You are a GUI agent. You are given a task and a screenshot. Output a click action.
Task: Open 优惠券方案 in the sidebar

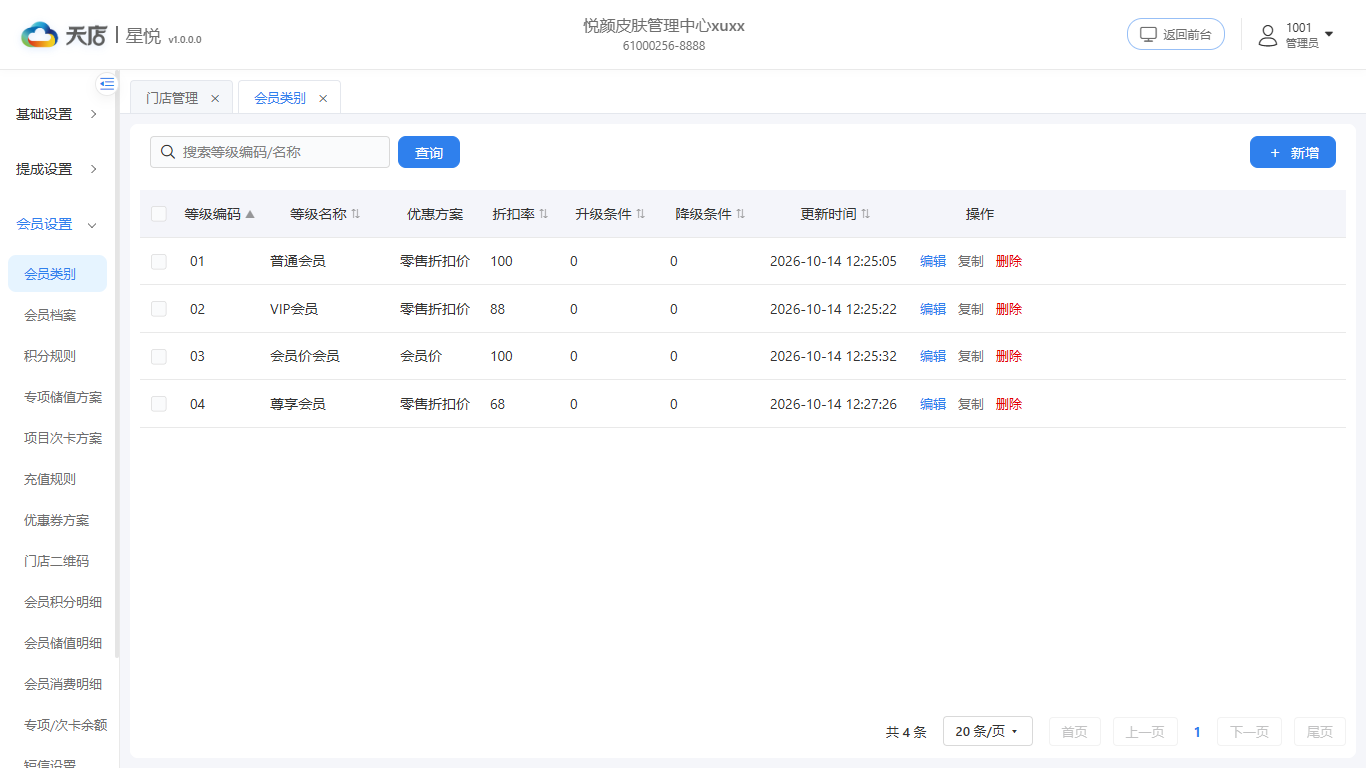pos(57,520)
